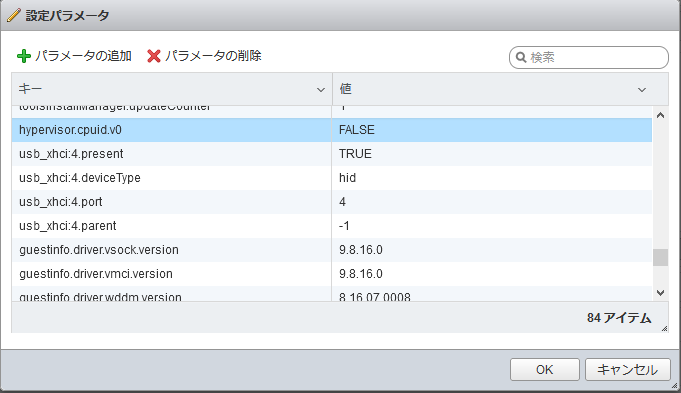This screenshot has width=681, height=393.
Task: Select guestinfo.driver.wddm.version key
Action: point(100,297)
